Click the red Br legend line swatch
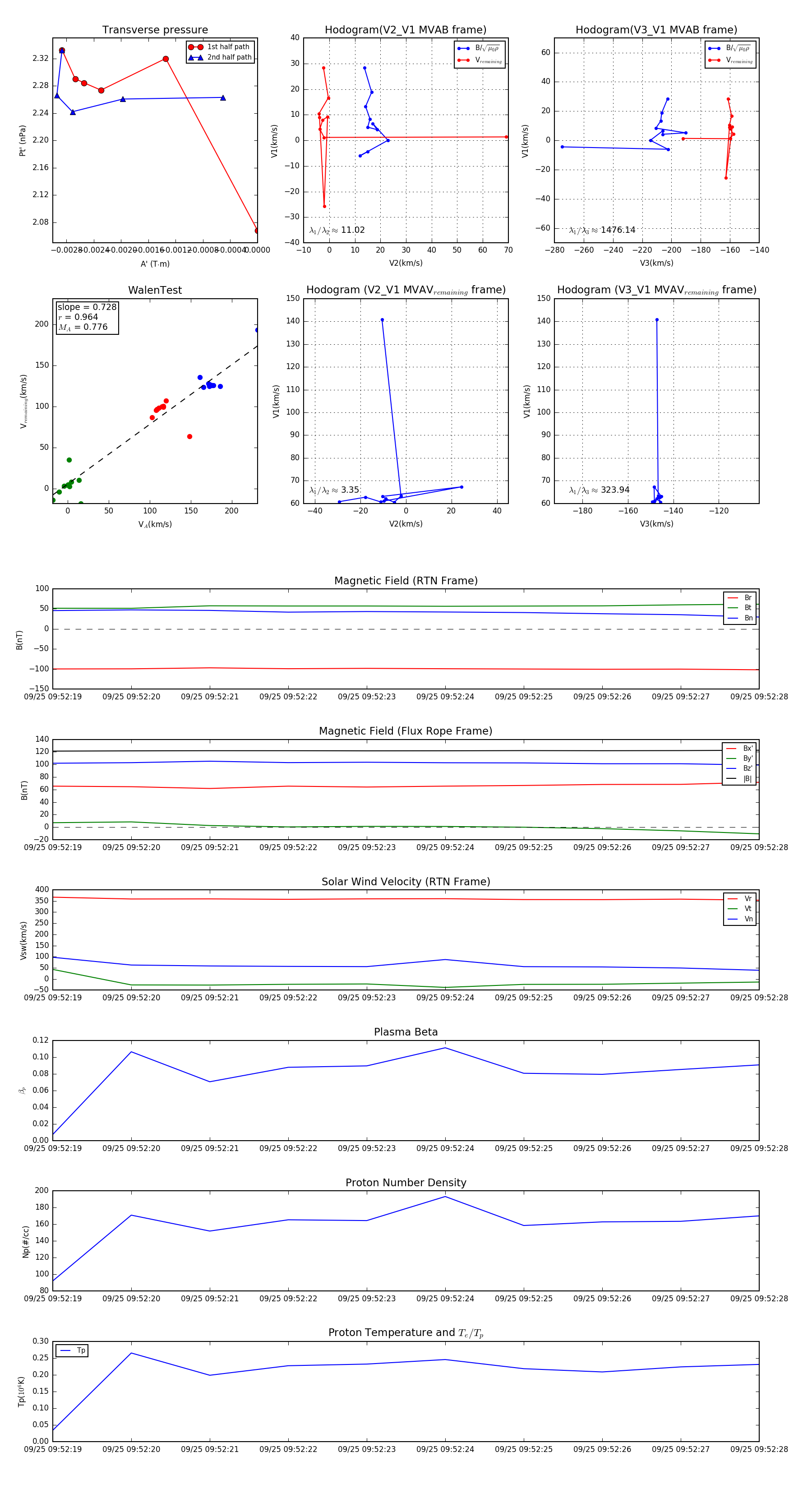The image size is (812, 1489). [733, 598]
